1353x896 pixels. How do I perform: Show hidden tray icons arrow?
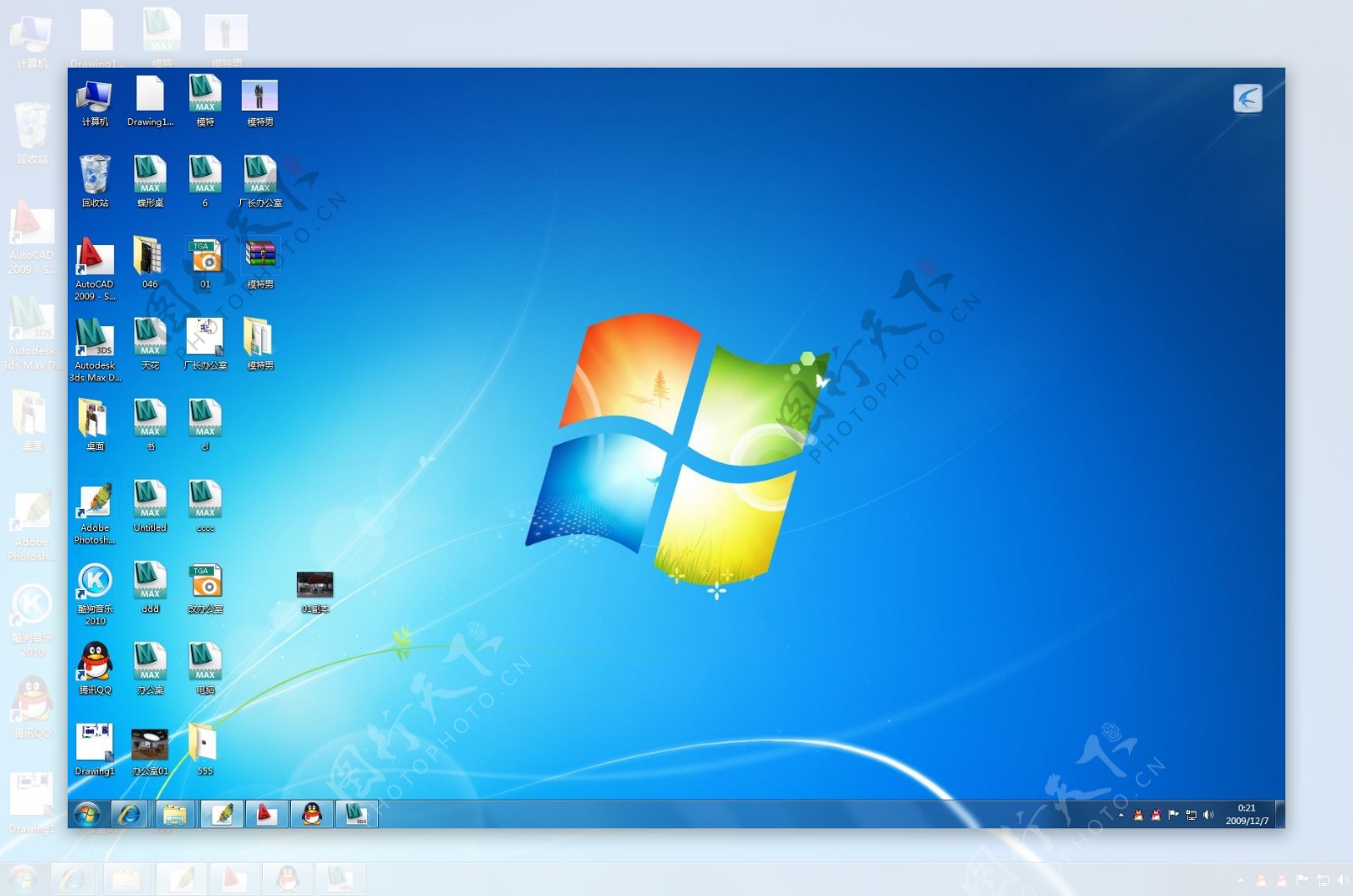pos(1121,816)
